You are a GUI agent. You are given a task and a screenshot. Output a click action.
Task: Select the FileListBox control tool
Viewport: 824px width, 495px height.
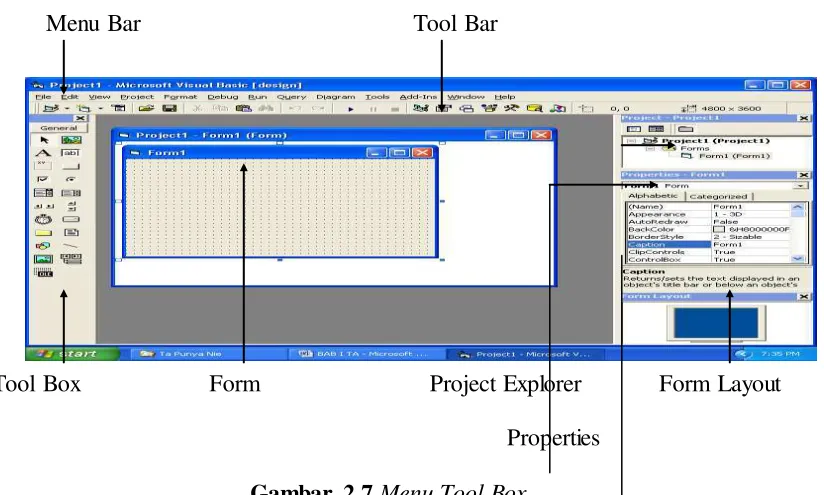[71, 232]
